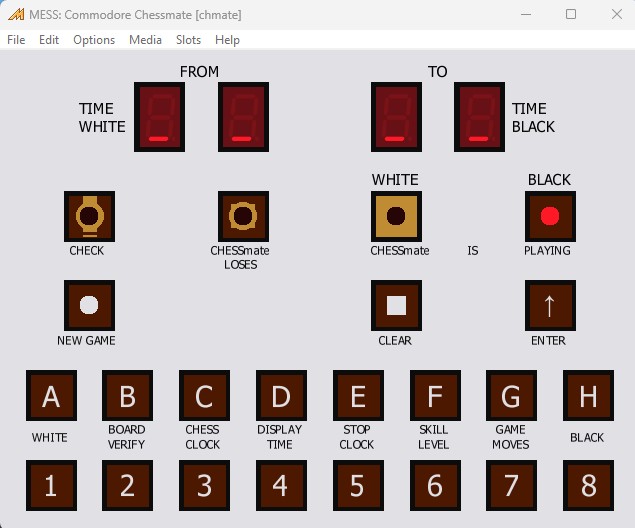Viewport: 635px width, 528px height.
Task: Tap number key 5
Action: point(358,485)
